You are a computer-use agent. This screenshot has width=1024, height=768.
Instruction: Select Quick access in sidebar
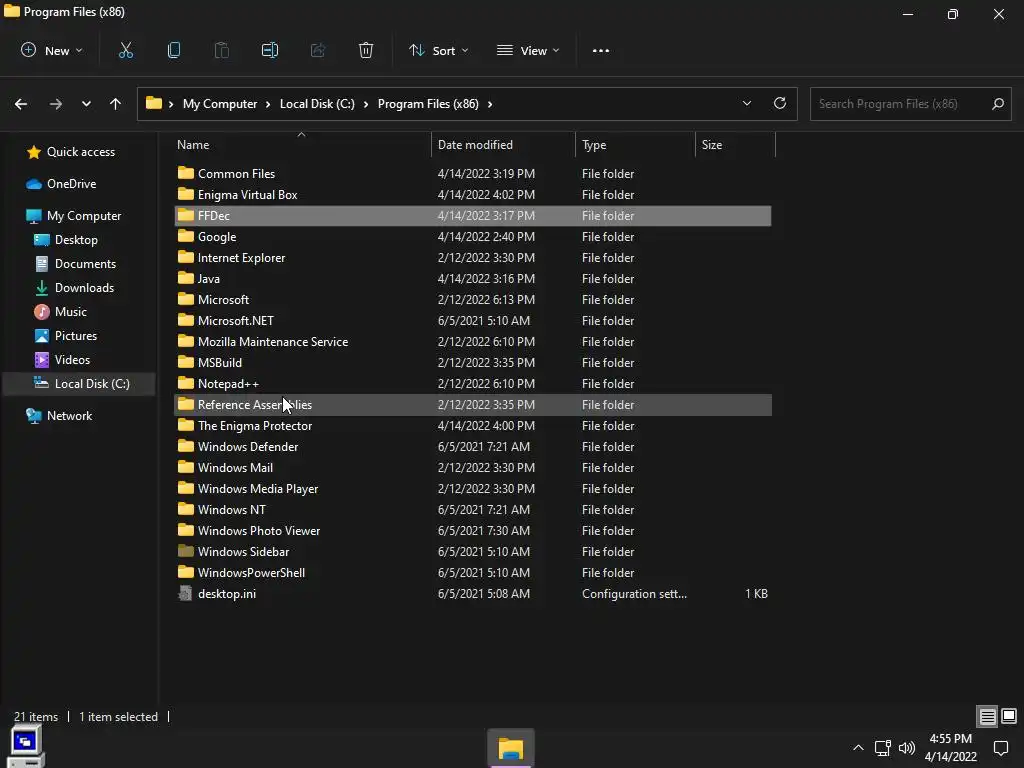(x=80, y=152)
